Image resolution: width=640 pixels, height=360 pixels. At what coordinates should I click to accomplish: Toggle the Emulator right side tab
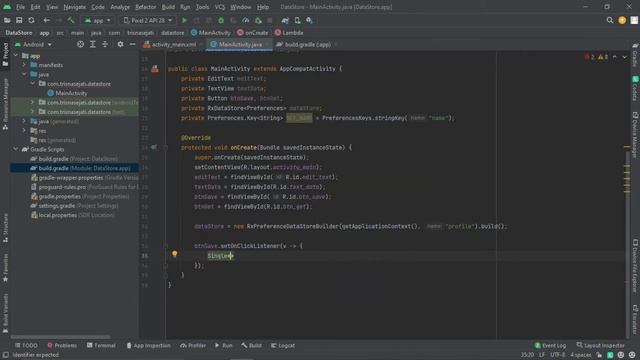[635, 319]
